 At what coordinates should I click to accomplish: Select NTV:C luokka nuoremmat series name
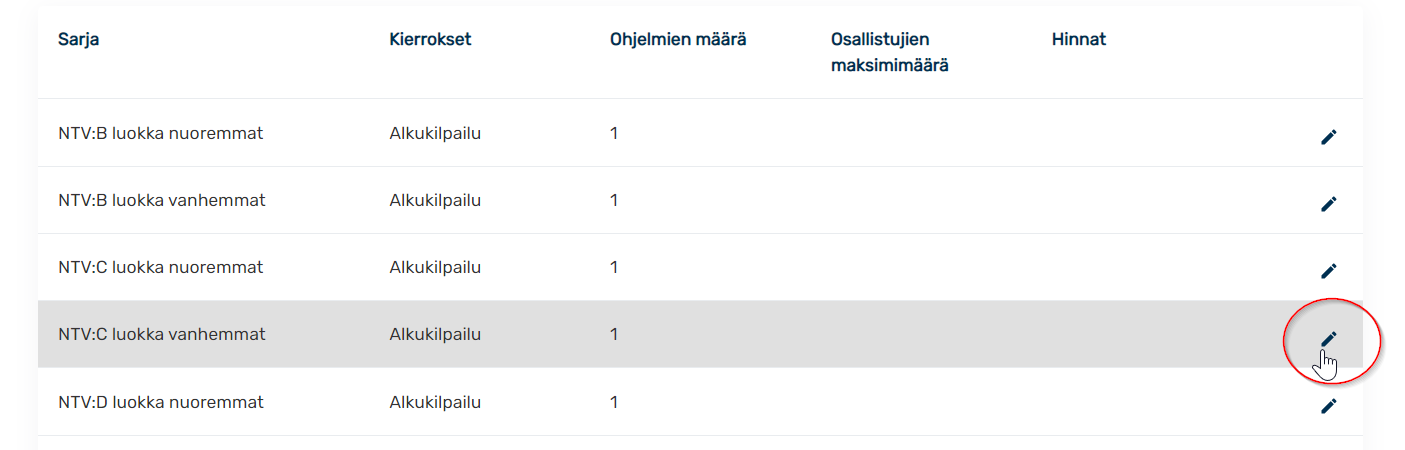tap(161, 267)
